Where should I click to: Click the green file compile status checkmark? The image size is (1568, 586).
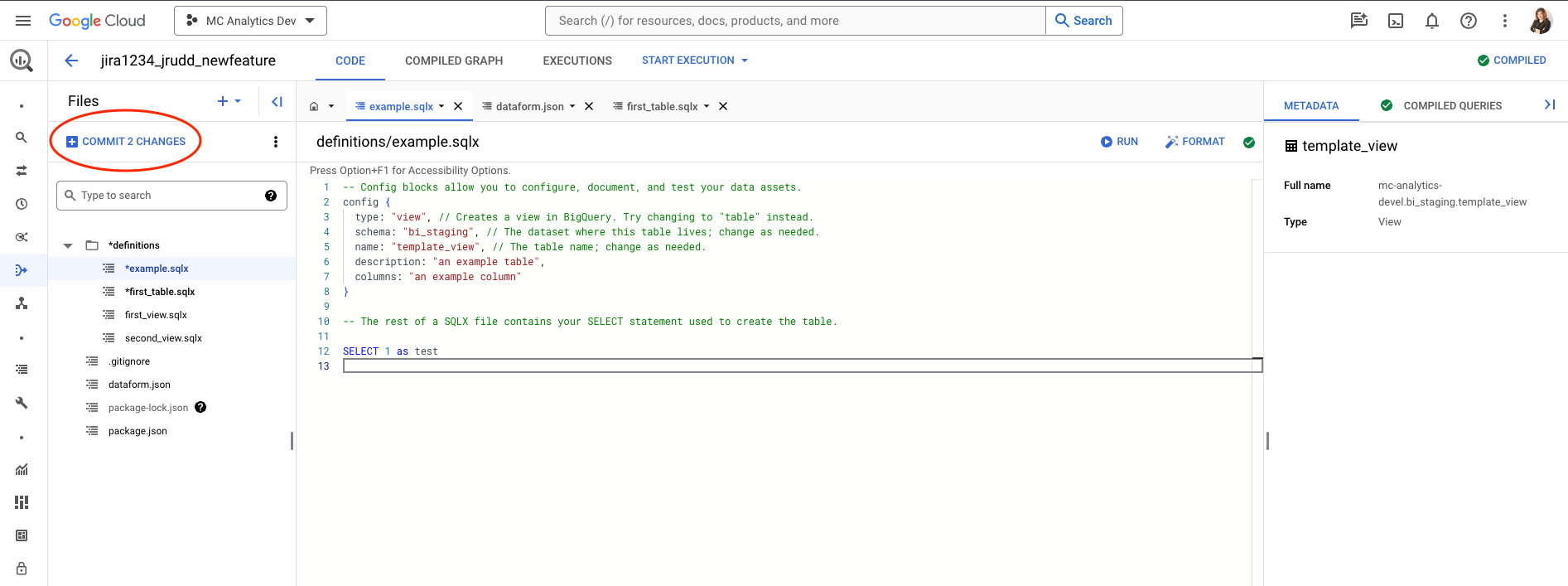(1249, 143)
